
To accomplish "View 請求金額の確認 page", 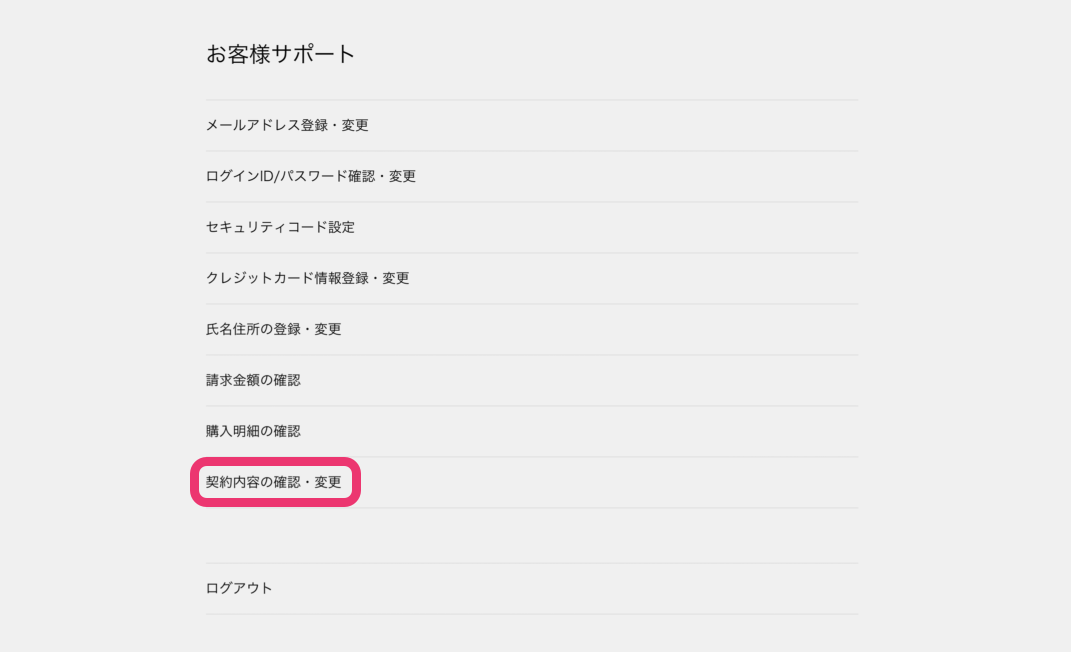I will click(x=253, y=380).
